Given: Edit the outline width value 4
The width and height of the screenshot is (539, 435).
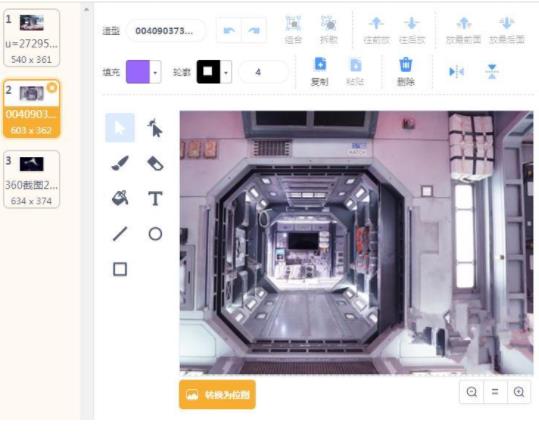Looking at the screenshot, I should point(263,72).
